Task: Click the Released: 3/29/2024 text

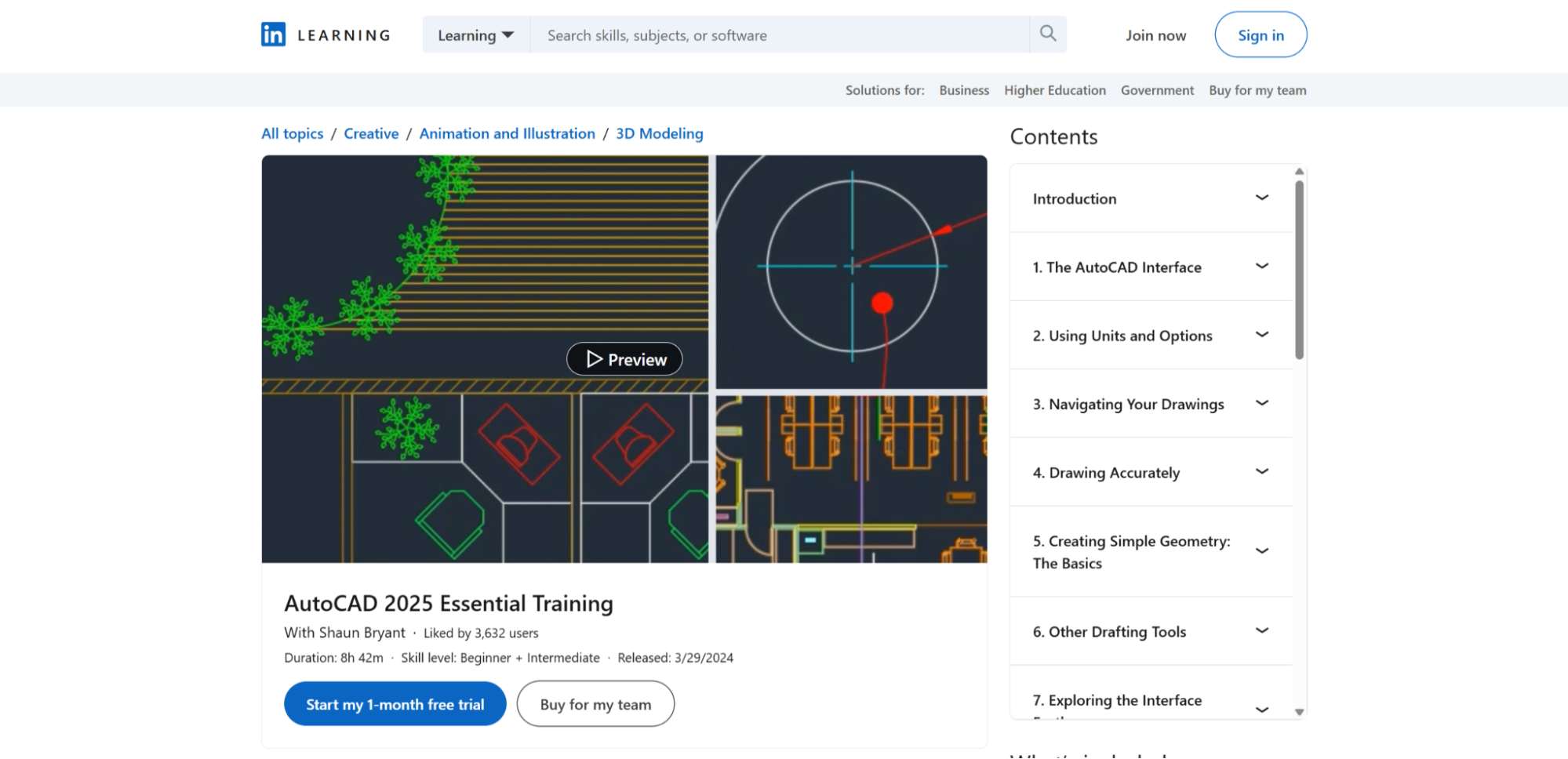Action: [675, 658]
